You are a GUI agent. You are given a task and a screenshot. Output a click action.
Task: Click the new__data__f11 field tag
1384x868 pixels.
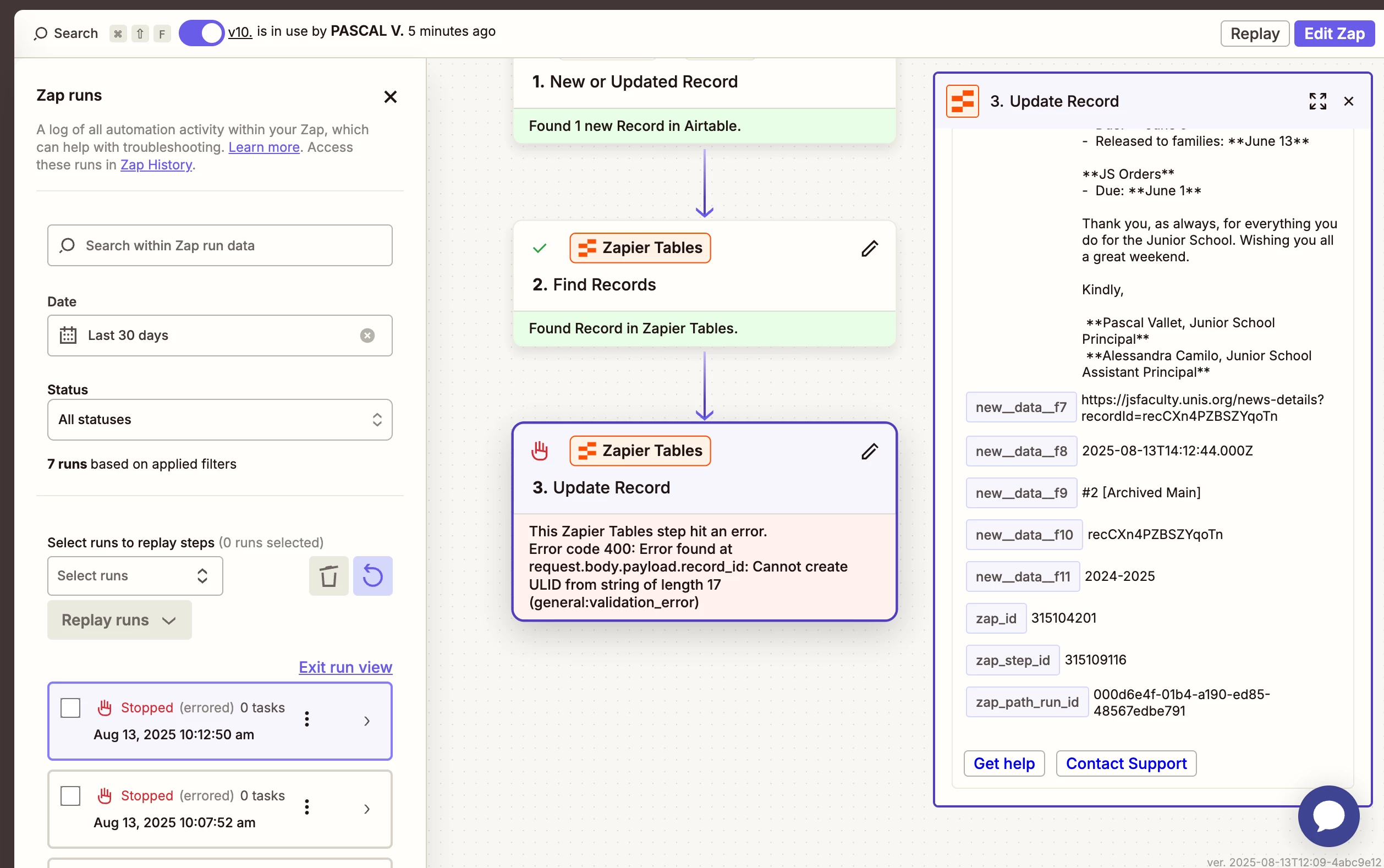[1023, 577]
